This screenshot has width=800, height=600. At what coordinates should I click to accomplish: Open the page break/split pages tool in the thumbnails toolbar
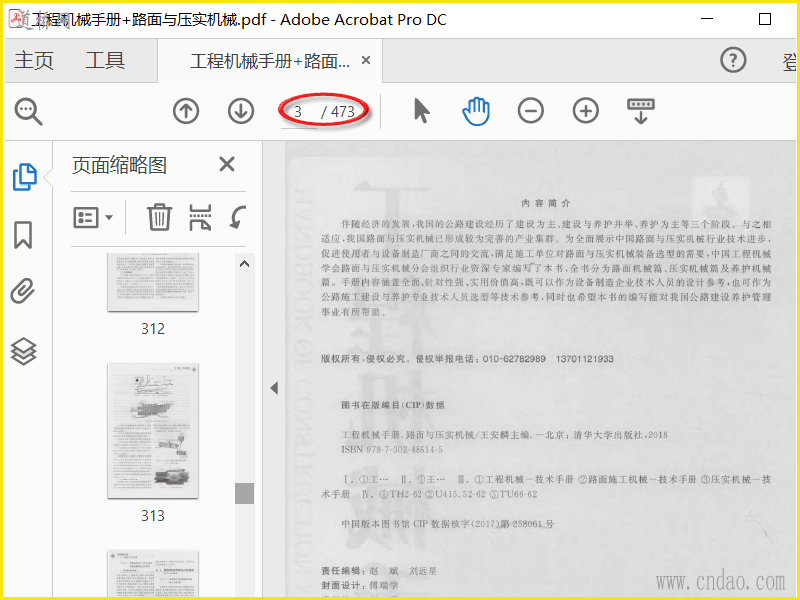click(200, 217)
